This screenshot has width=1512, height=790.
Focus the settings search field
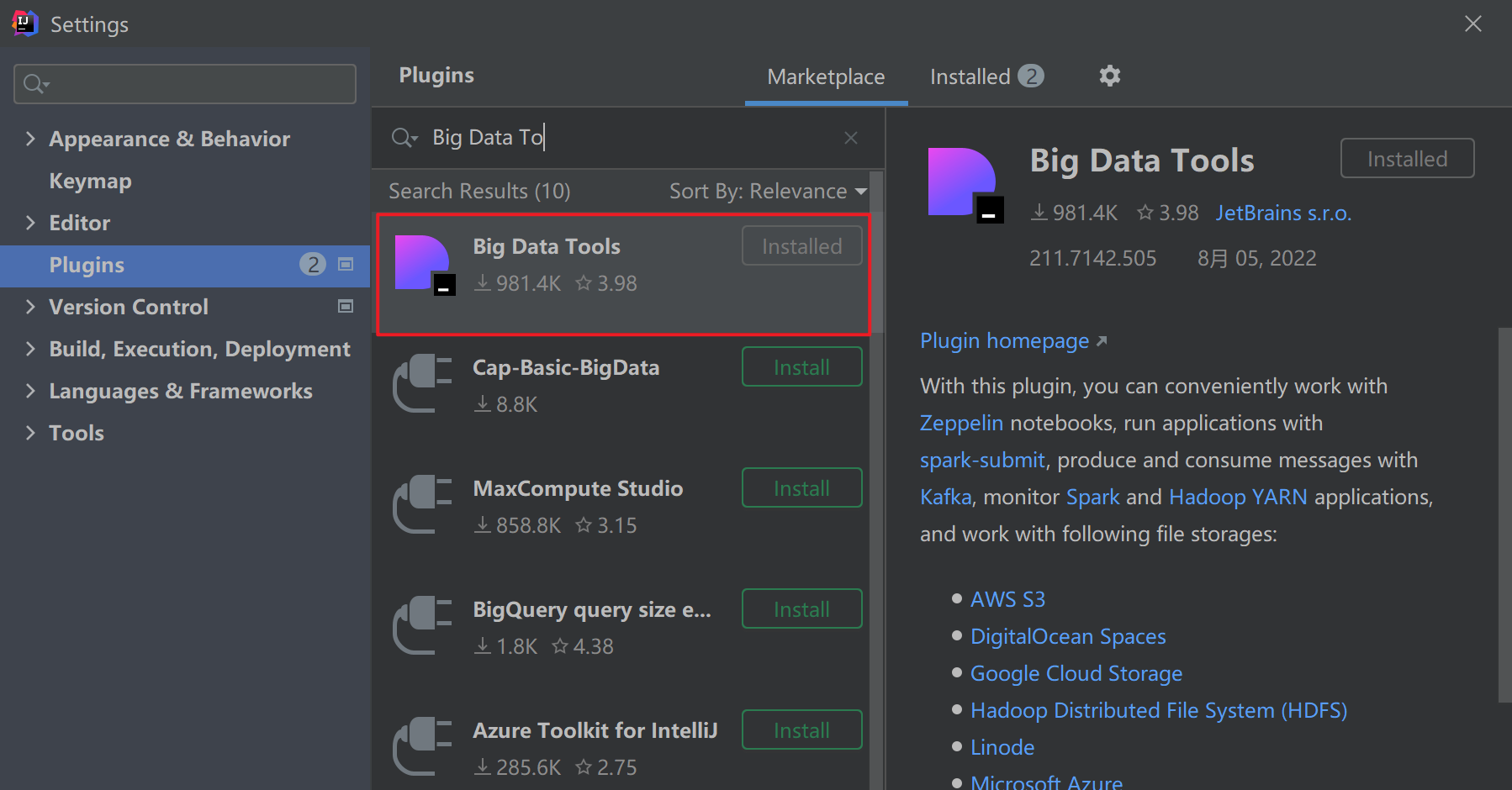tap(185, 84)
